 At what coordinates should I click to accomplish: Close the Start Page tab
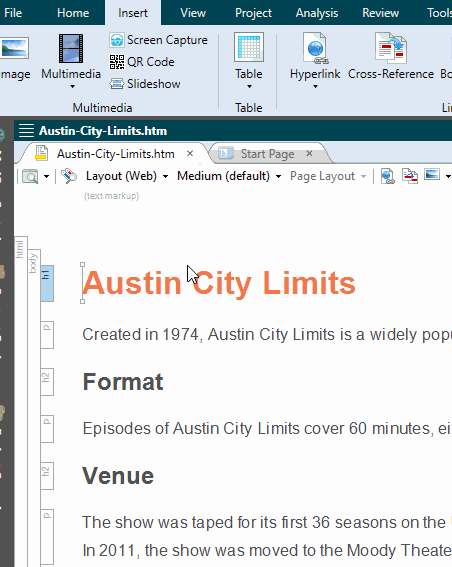tap(309, 154)
